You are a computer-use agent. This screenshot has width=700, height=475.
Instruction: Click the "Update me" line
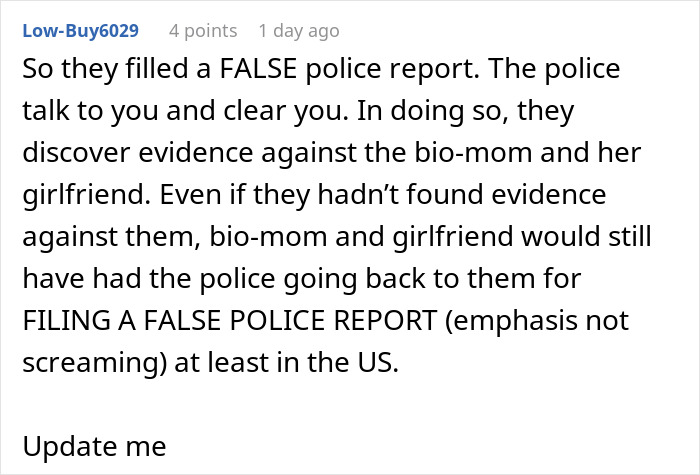pos(94,446)
